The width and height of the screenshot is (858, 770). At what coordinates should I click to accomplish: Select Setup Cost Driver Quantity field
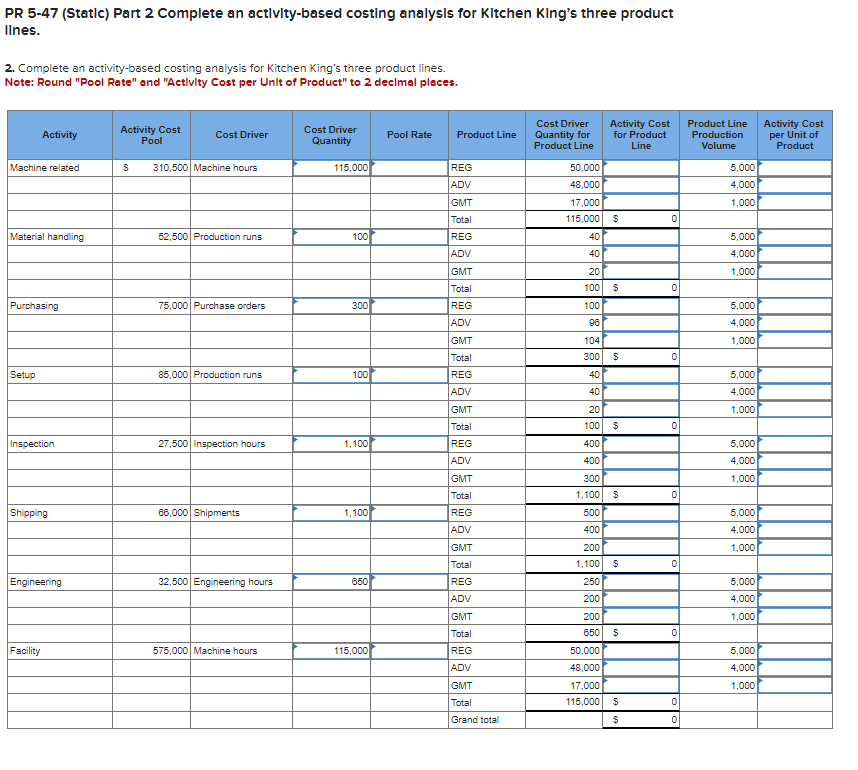point(332,375)
